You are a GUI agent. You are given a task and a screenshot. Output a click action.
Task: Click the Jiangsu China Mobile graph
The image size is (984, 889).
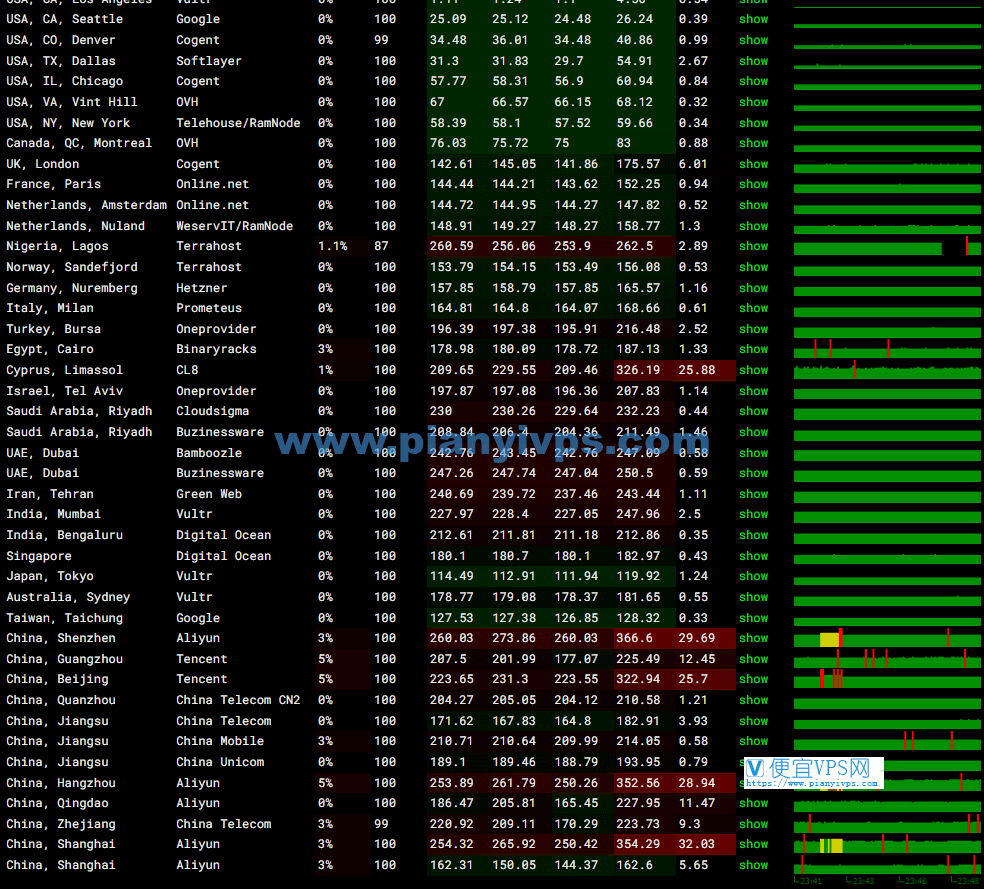pyautogui.click(x=887, y=742)
